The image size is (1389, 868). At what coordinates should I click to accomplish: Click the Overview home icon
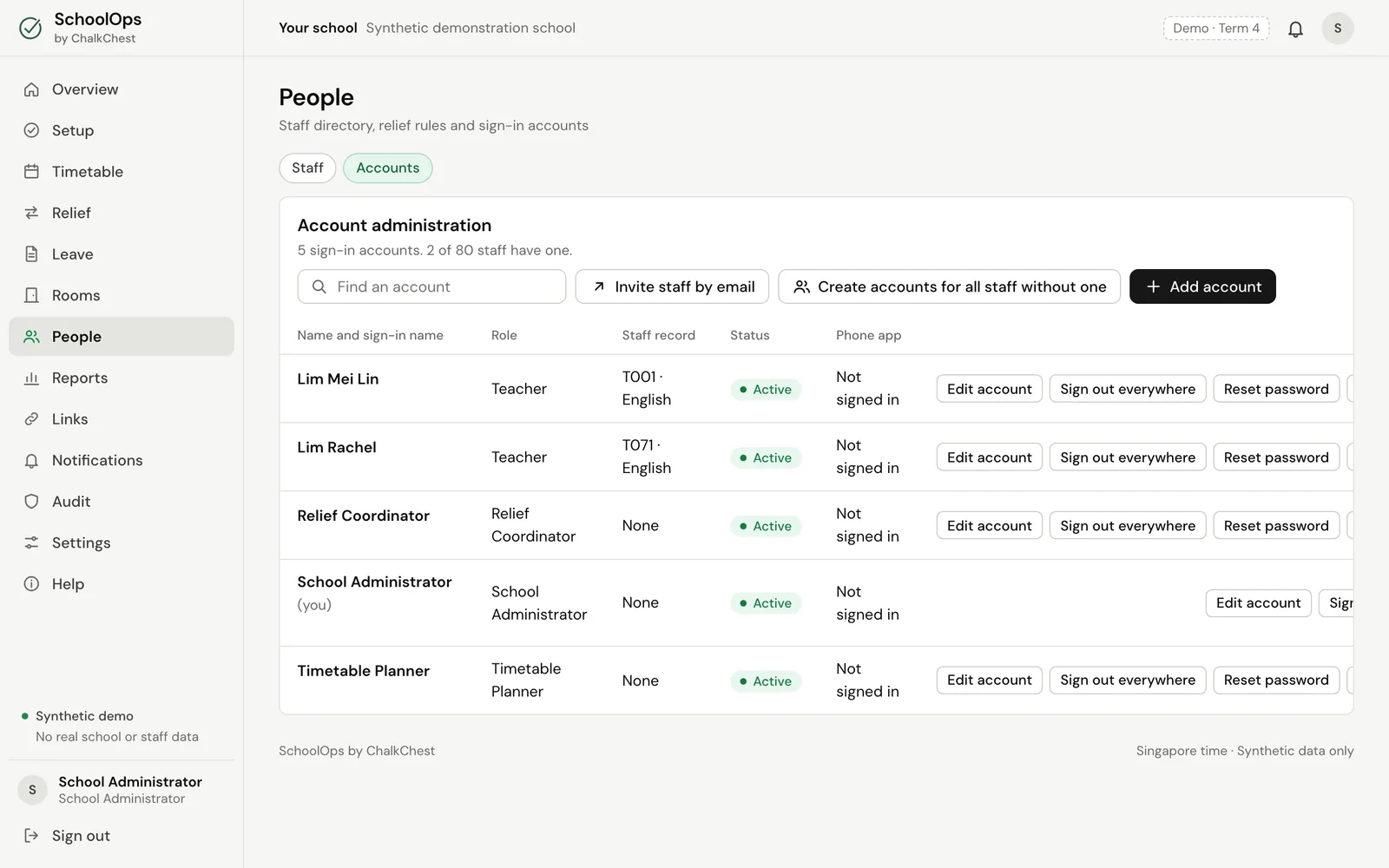(x=32, y=89)
